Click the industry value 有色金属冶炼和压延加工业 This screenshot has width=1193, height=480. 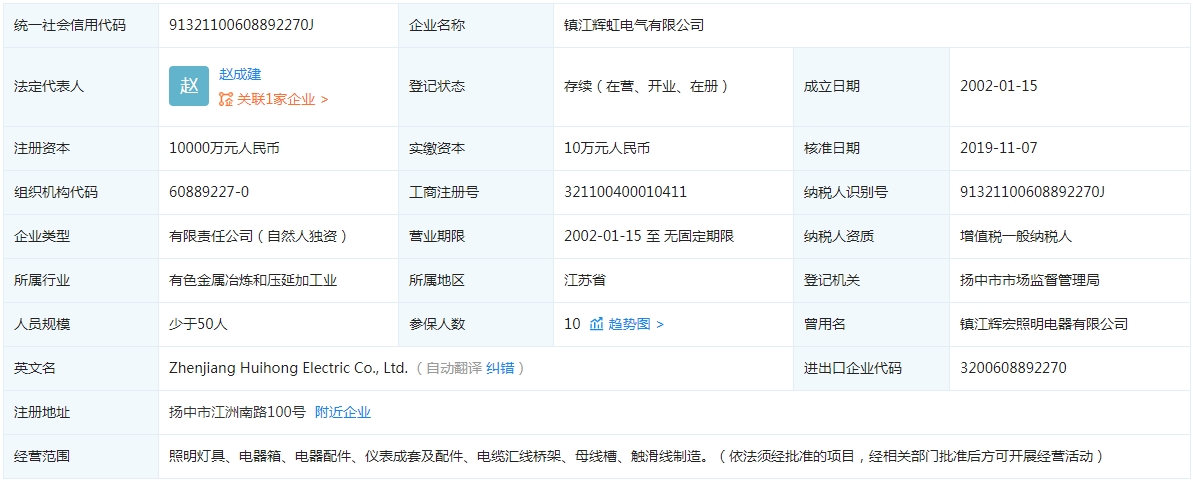click(x=253, y=280)
